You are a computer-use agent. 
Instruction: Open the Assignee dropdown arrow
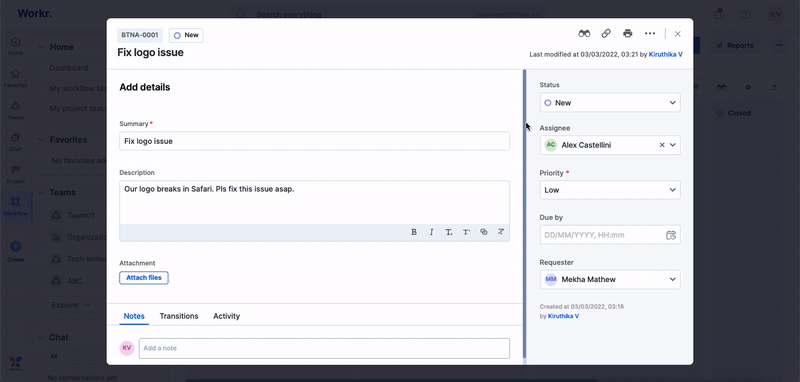pos(672,145)
